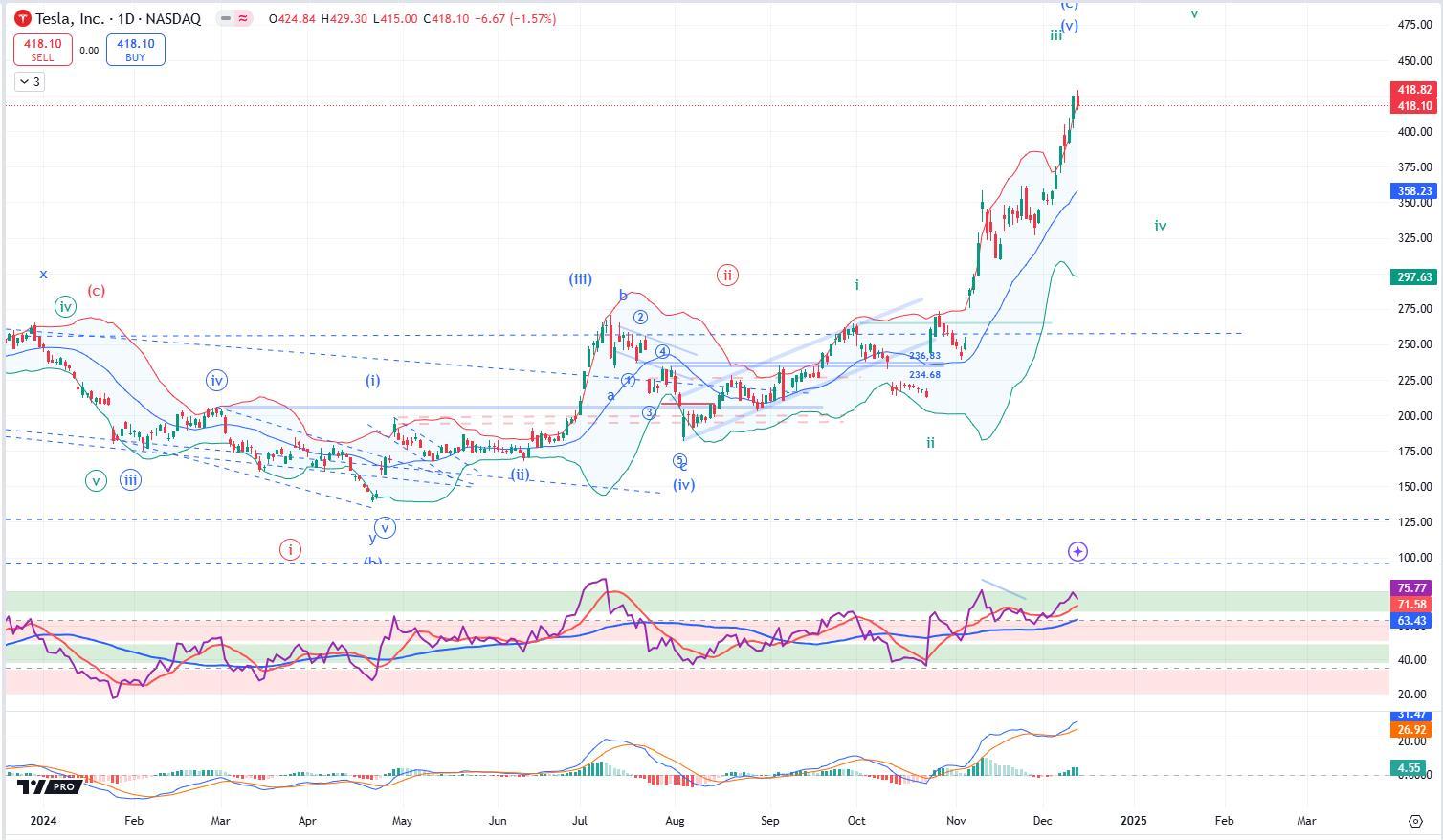Click the low value L415.00 in the legend
Screen dimensions: 1443x840
point(395,19)
